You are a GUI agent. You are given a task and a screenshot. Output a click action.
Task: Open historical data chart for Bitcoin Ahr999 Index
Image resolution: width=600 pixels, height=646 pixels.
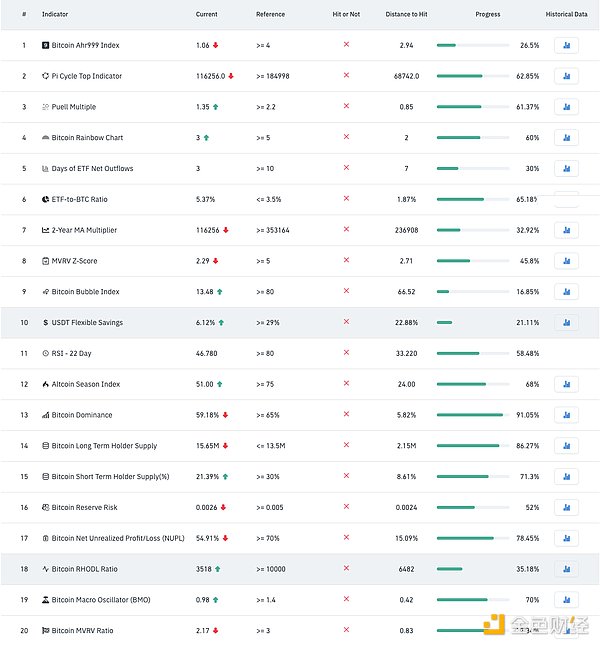[566, 45]
